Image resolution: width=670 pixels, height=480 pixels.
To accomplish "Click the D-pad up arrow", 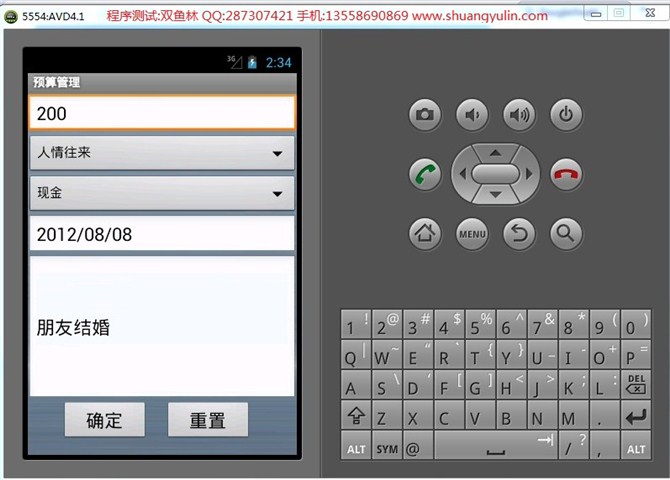I will coord(495,153).
